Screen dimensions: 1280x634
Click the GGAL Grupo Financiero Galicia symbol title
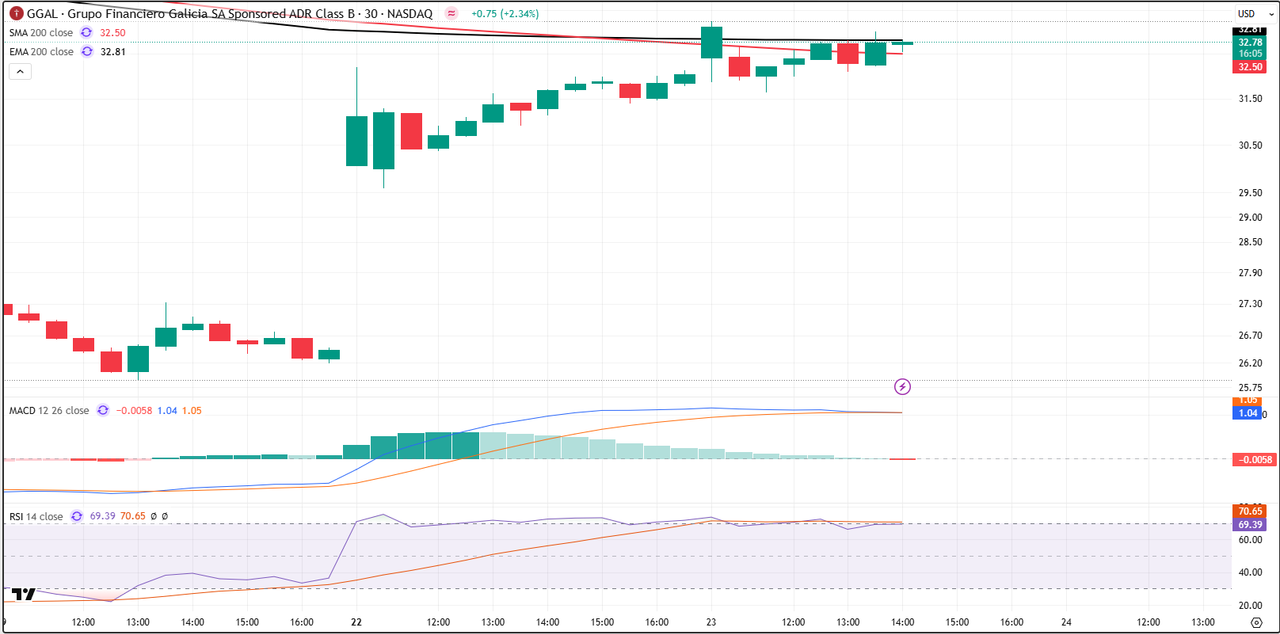click(x=229, y=14)
